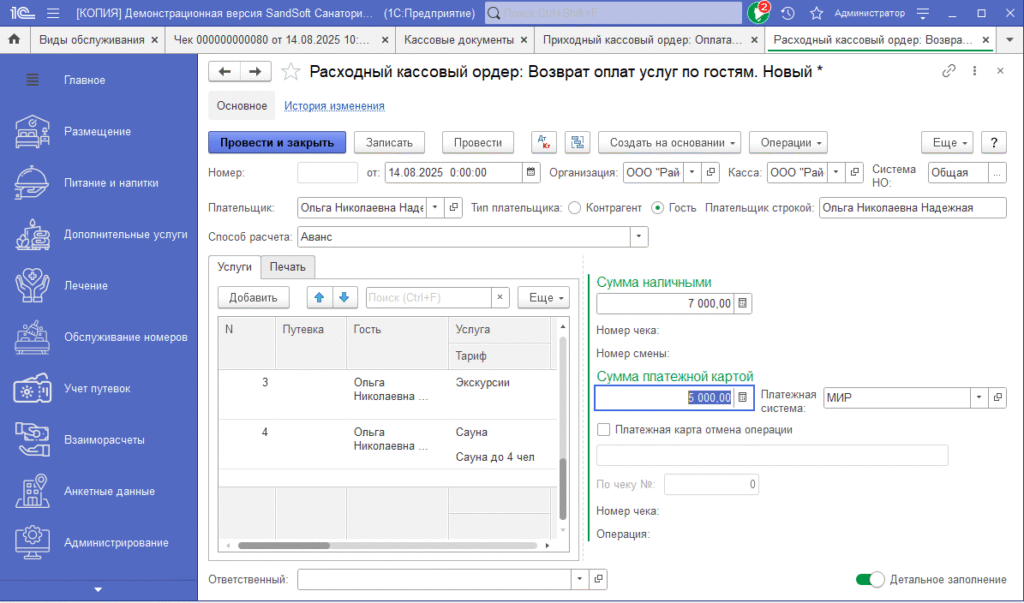Screen dimensions: 1024x603
Task: Click the horizontal scrollbar of services table
Action: pos(330,546)
